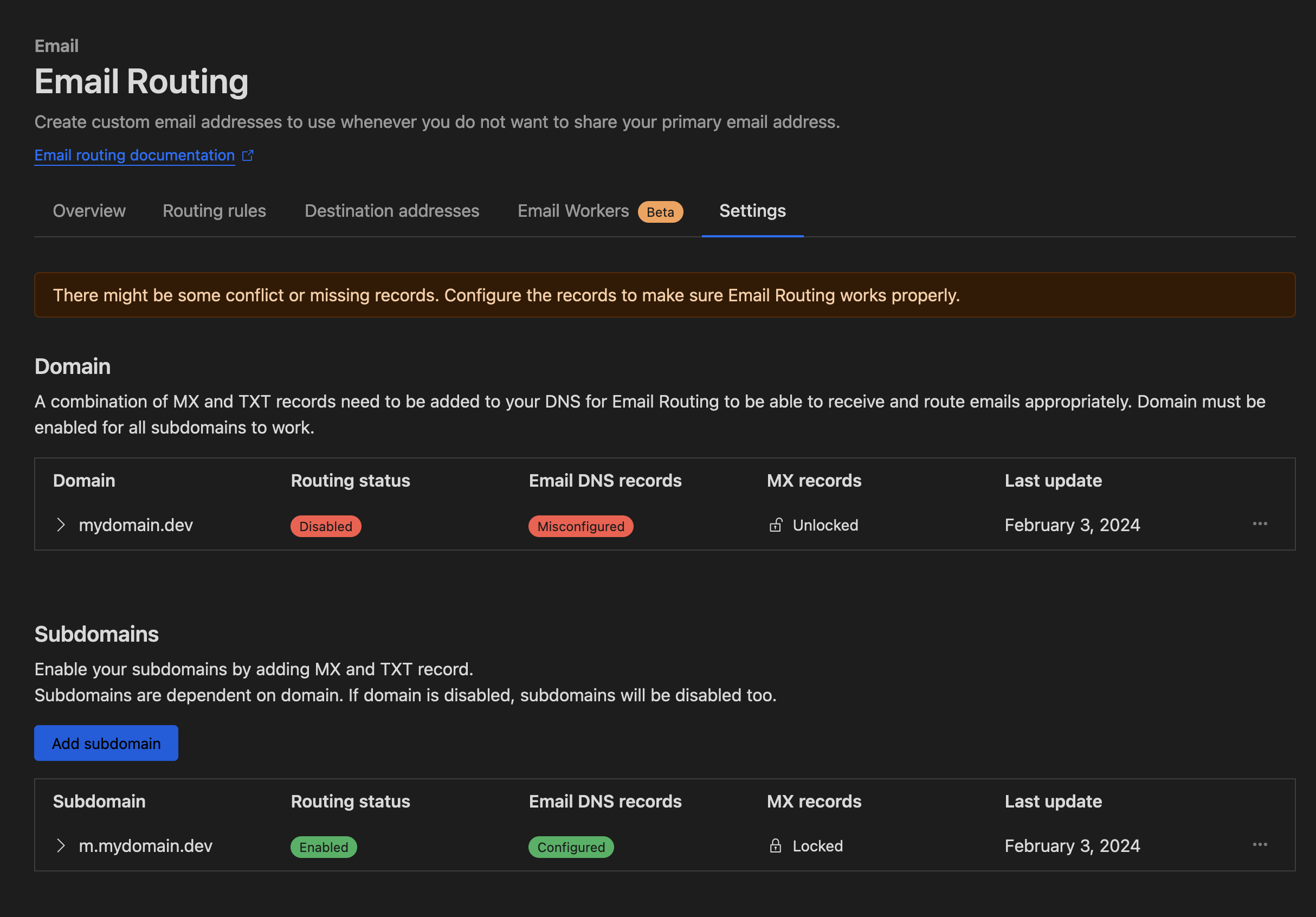Click the Misconfigured DNS records badge
Image resolution: width=1316 pixels, height=917 pixels.
[x=580, y=526]
